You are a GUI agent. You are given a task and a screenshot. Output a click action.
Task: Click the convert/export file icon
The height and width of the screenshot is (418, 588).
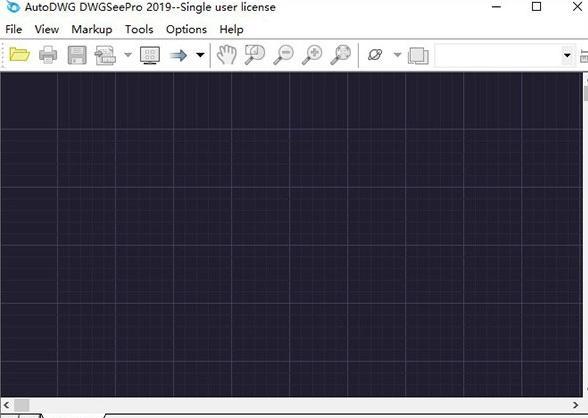point(105,55)
